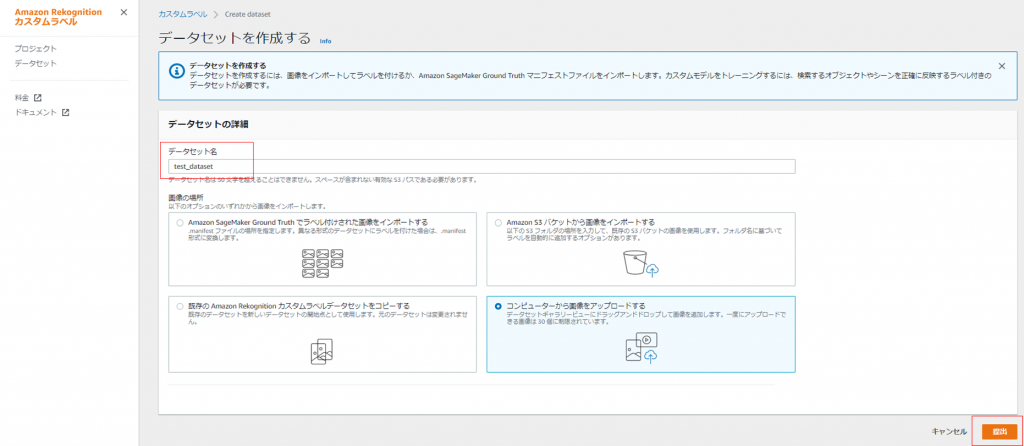The height and width of the screenshot is (446, 1024).
Task: Click the copy dataset icon
Action: tap(322, 351)
